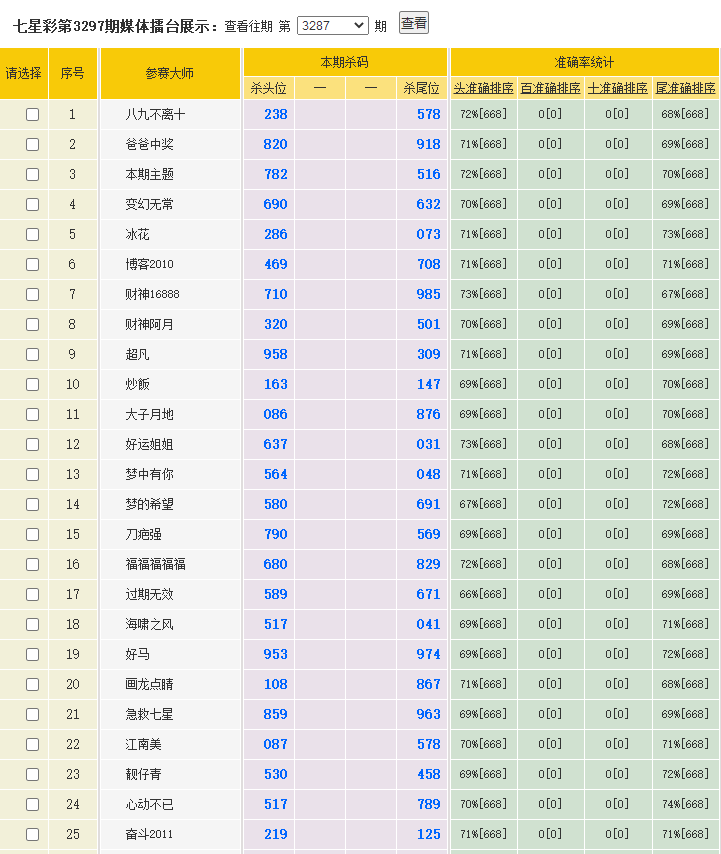Select the checkbox for 炒飯 row
This screenshot has width=721, height=854.
tap(32, 385)
